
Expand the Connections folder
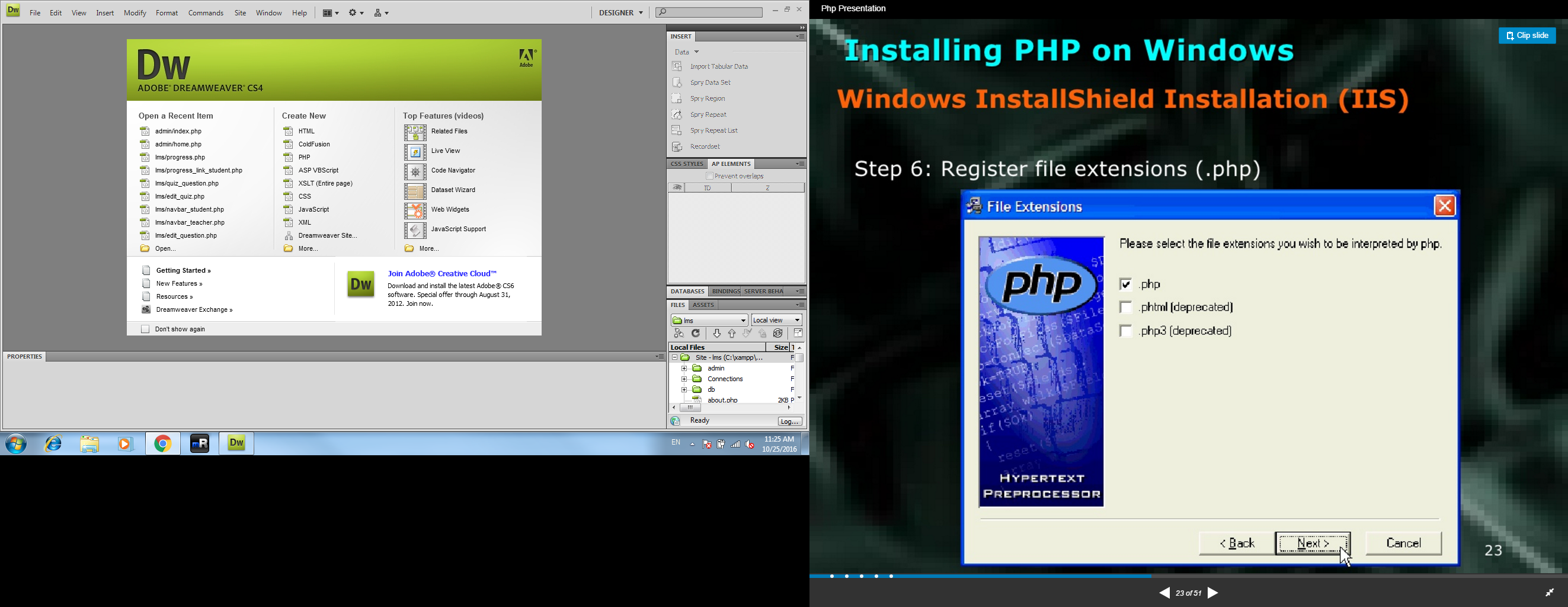(684, 379)
